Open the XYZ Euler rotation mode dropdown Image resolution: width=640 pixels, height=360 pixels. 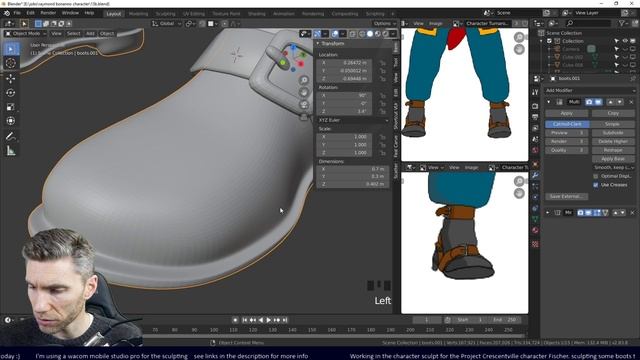[353, 120]
